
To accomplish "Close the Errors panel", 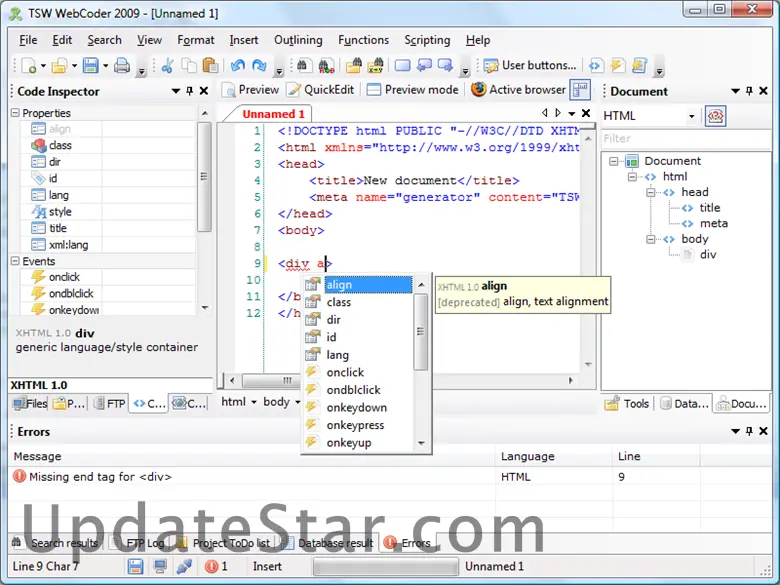I will pyautogui.click(x=763, y=431).
